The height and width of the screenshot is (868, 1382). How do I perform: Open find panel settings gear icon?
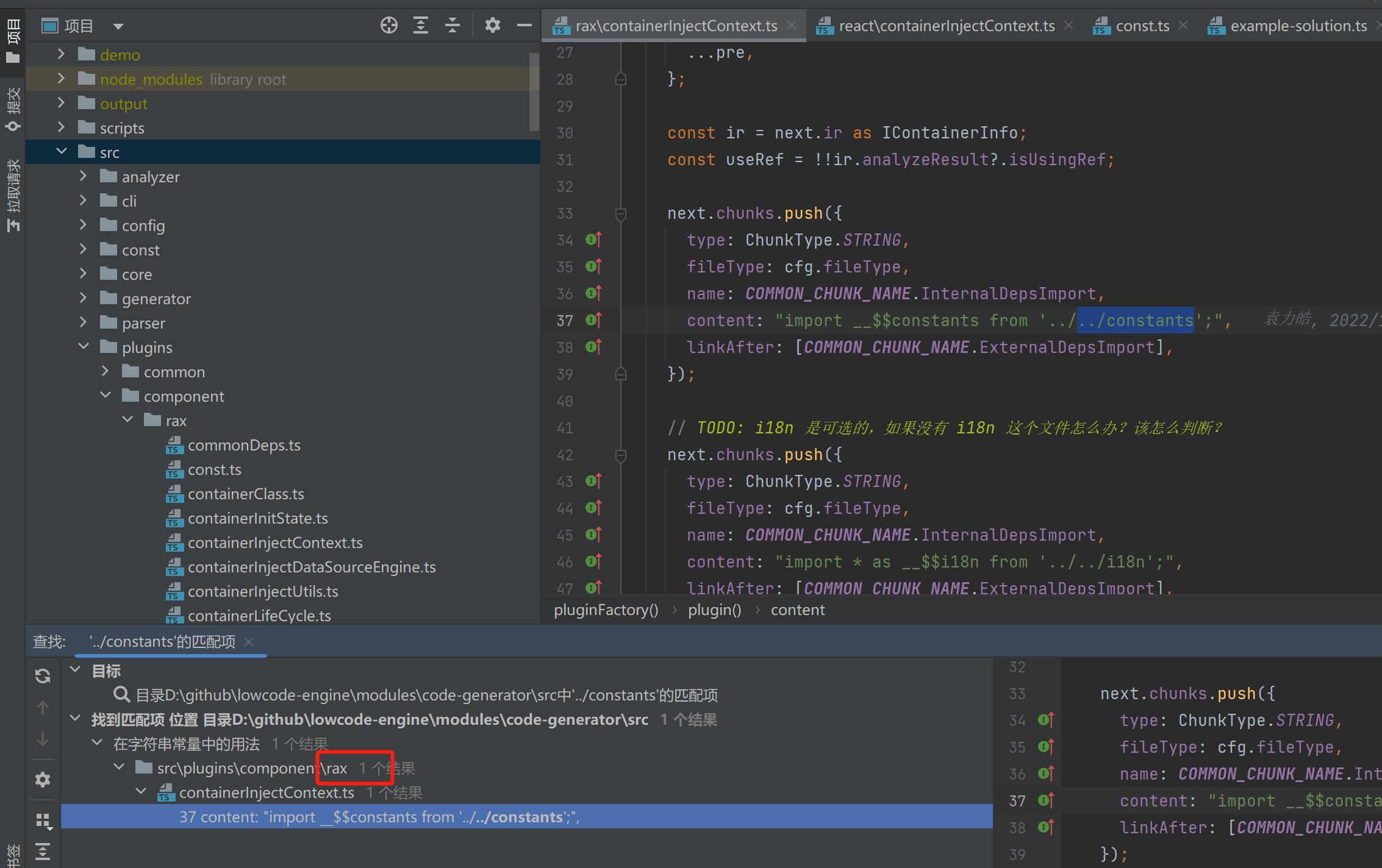tap(42, 780)
